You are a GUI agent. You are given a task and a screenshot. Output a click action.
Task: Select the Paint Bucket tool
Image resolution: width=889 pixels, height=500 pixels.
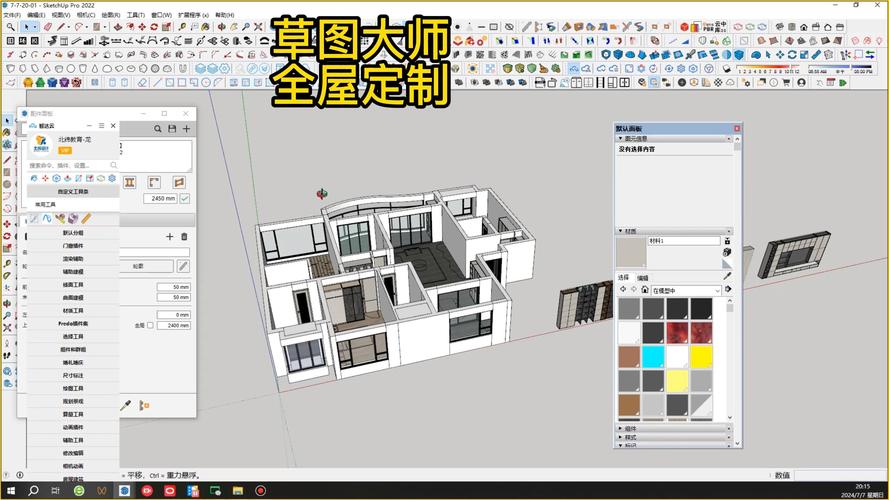pos(206,27)
